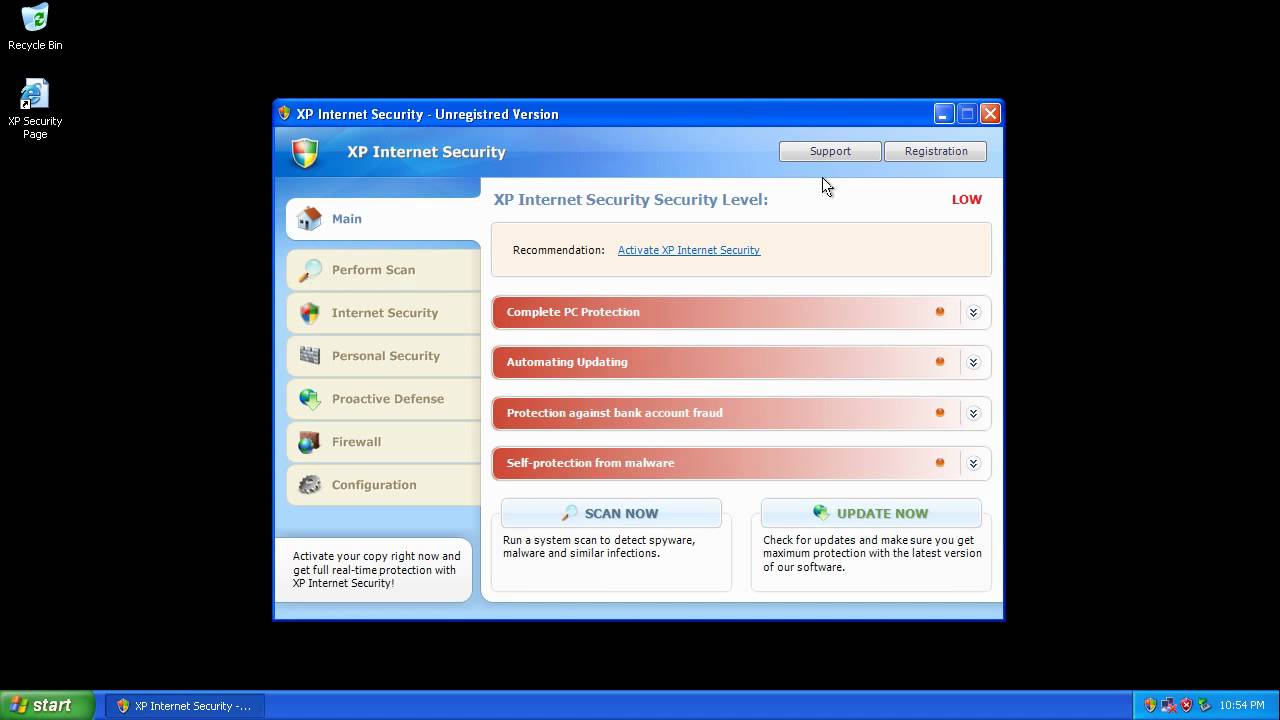Expand the Self-protection from malware section
The image size is (1280, 720).
(x=973, y=463)
